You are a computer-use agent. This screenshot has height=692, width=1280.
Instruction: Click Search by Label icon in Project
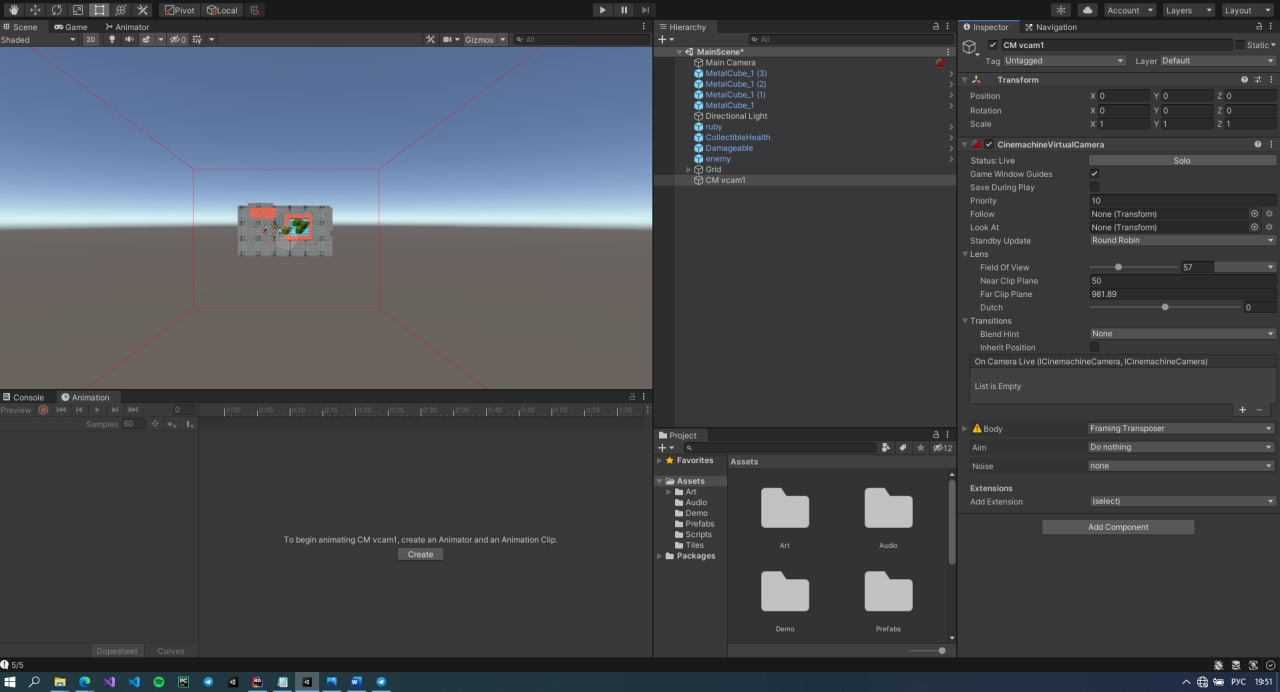click(902, 448)
